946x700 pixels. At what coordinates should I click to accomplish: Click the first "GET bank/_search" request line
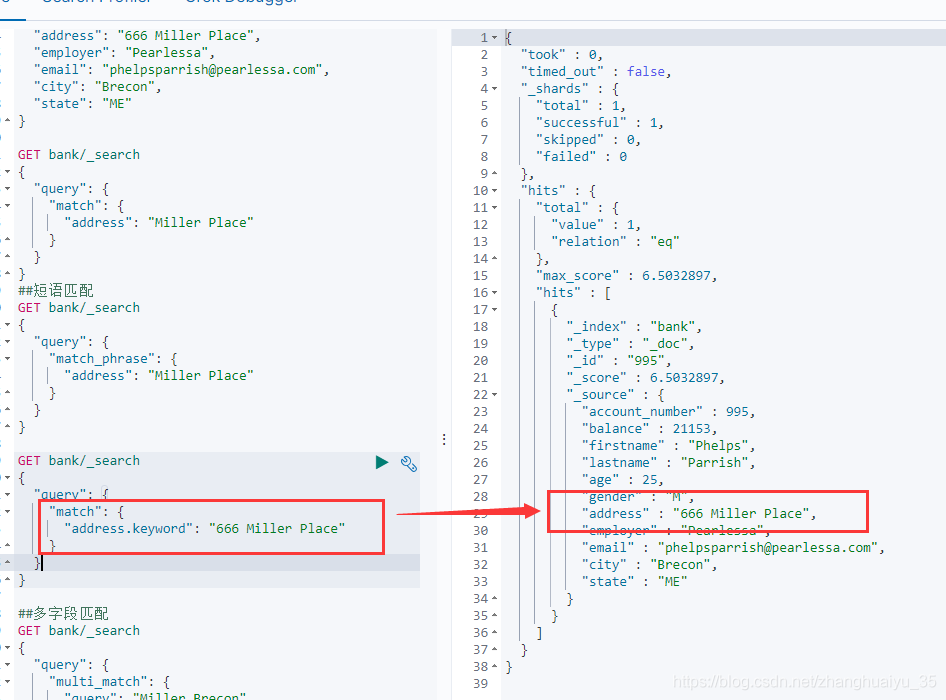(78, 154)
